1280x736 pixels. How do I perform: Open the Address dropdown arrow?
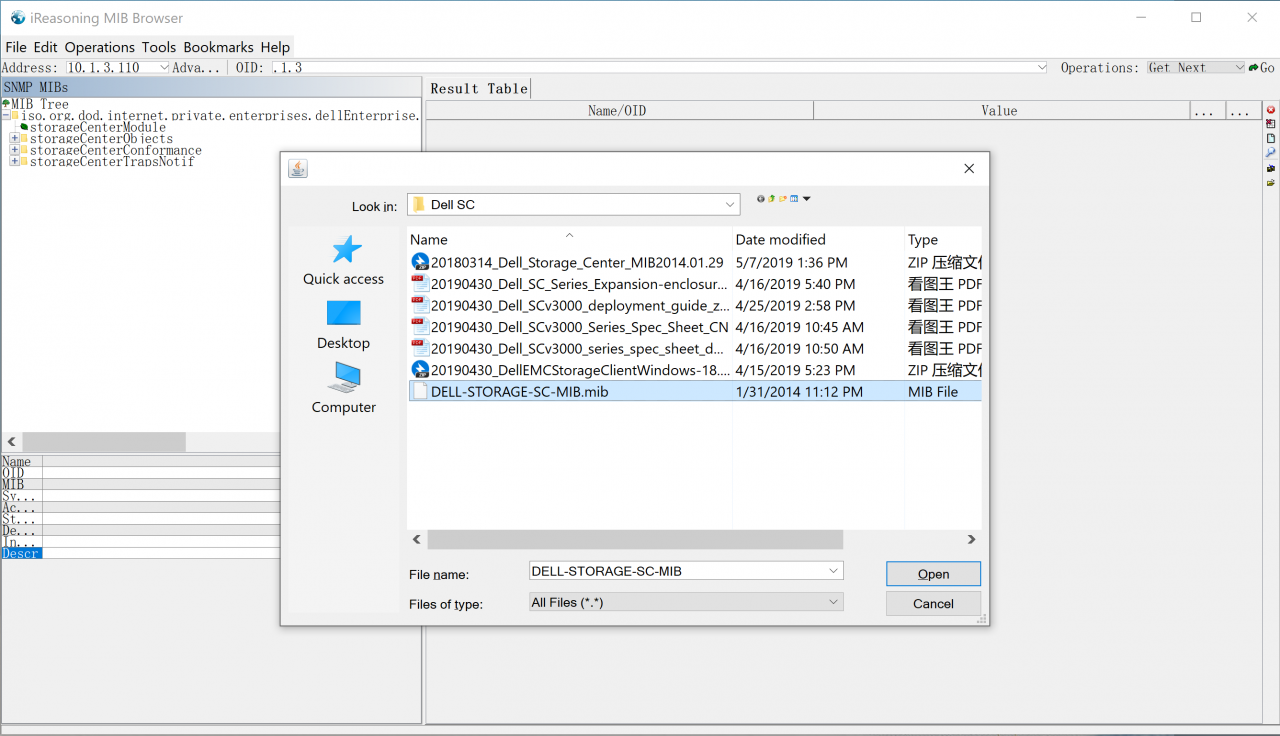pyautogui.click(x=164, y=68)
